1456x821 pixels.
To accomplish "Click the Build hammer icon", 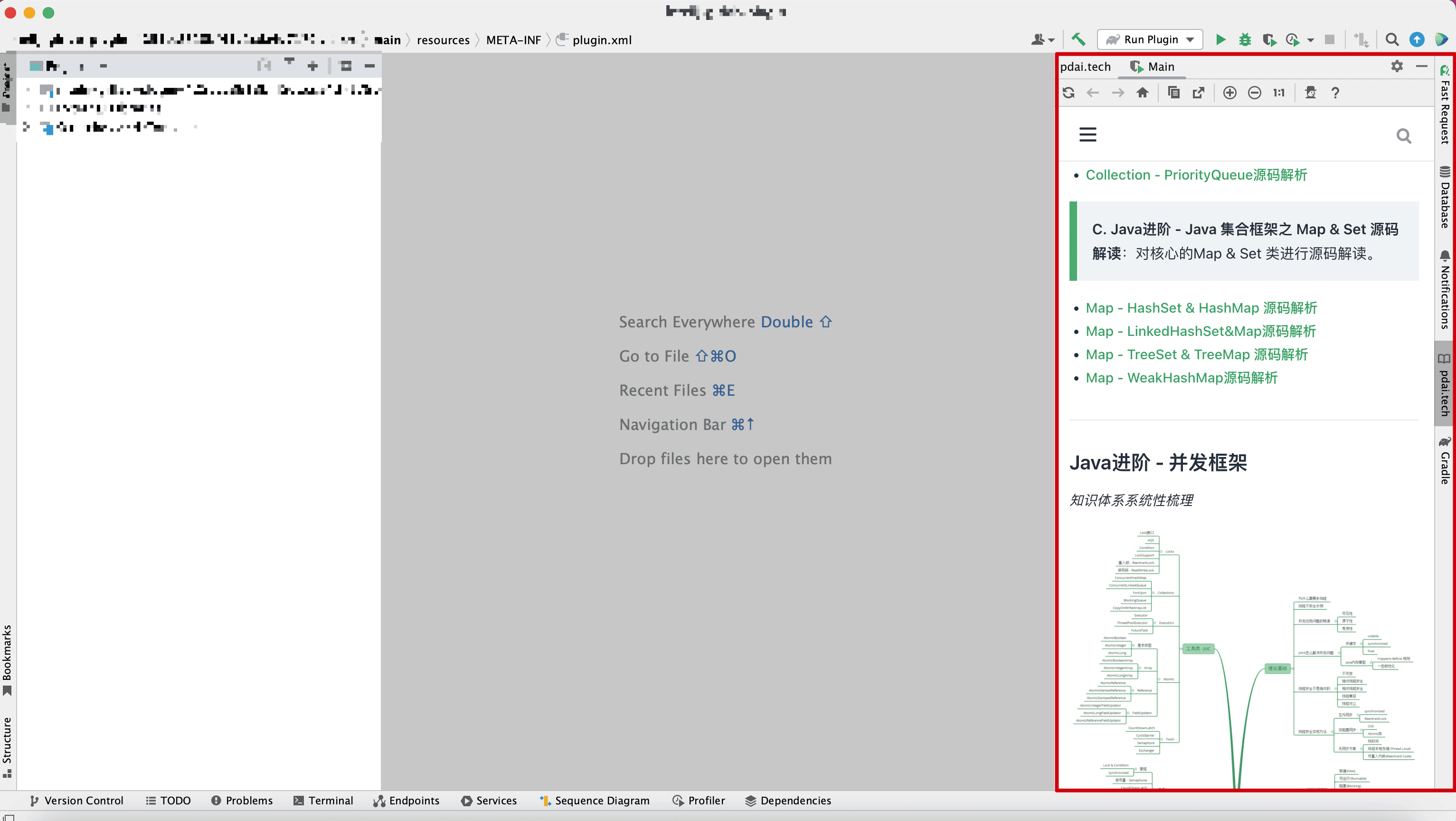I will coord(1078,39).
